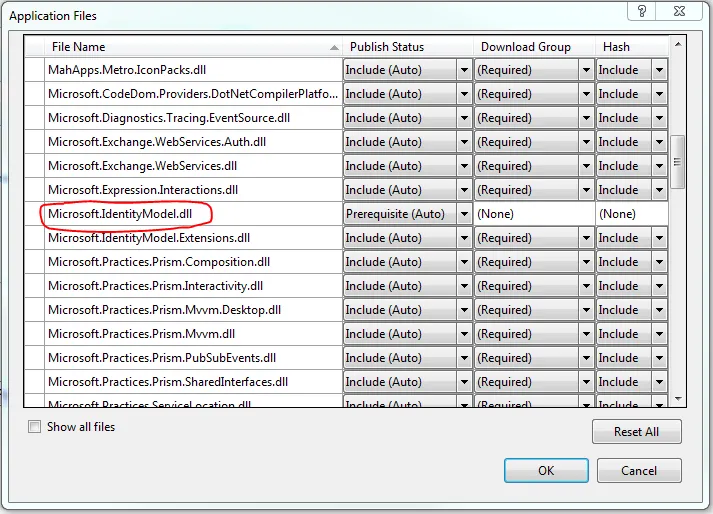Enable the Show all files checkbox

[35, 427]
